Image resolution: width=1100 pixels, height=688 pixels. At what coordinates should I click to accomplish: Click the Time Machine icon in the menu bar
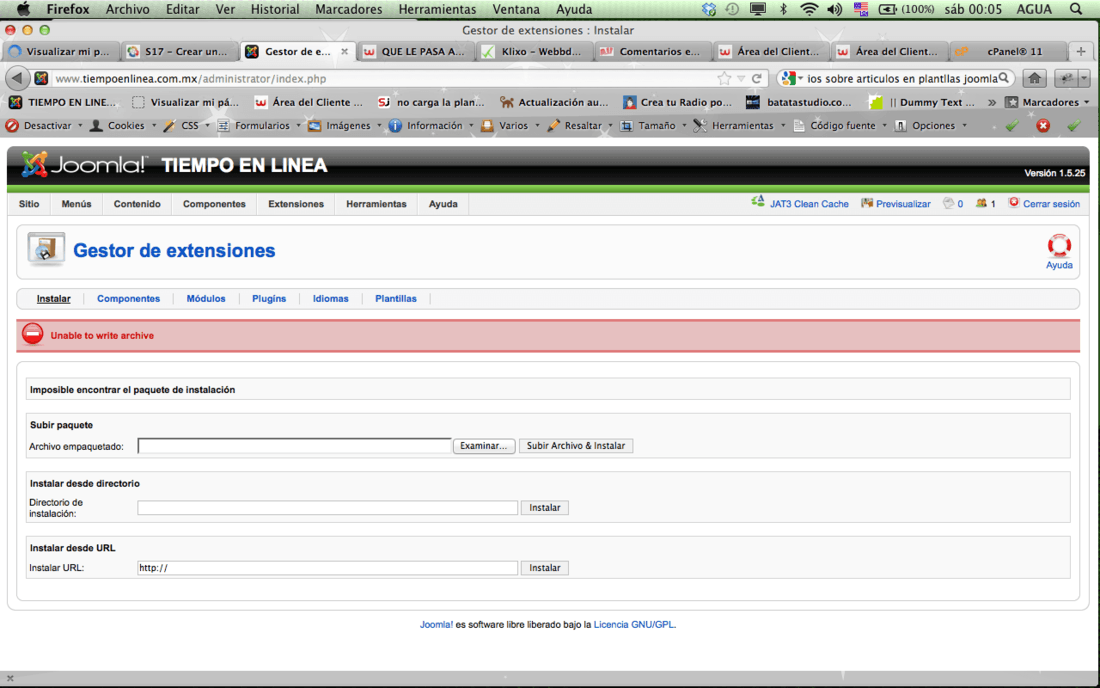(732, 9)
